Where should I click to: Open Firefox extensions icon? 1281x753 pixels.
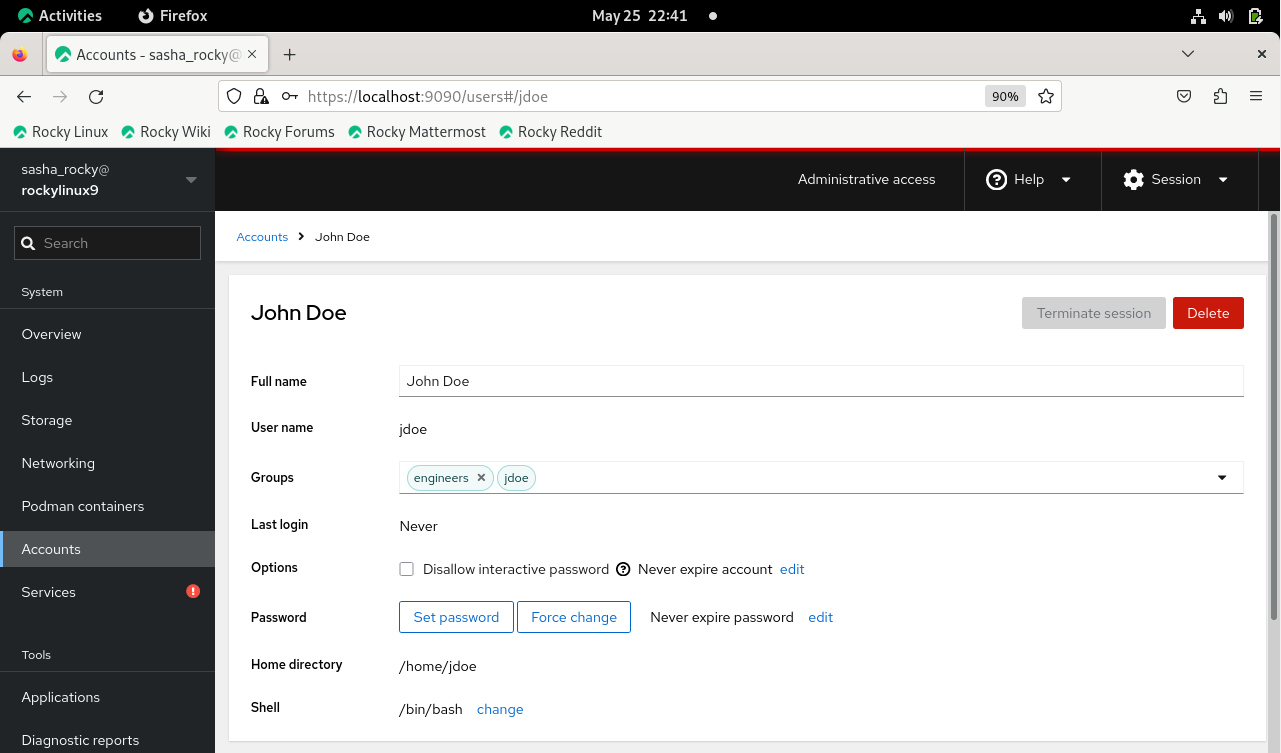(x=1220, y=97)
